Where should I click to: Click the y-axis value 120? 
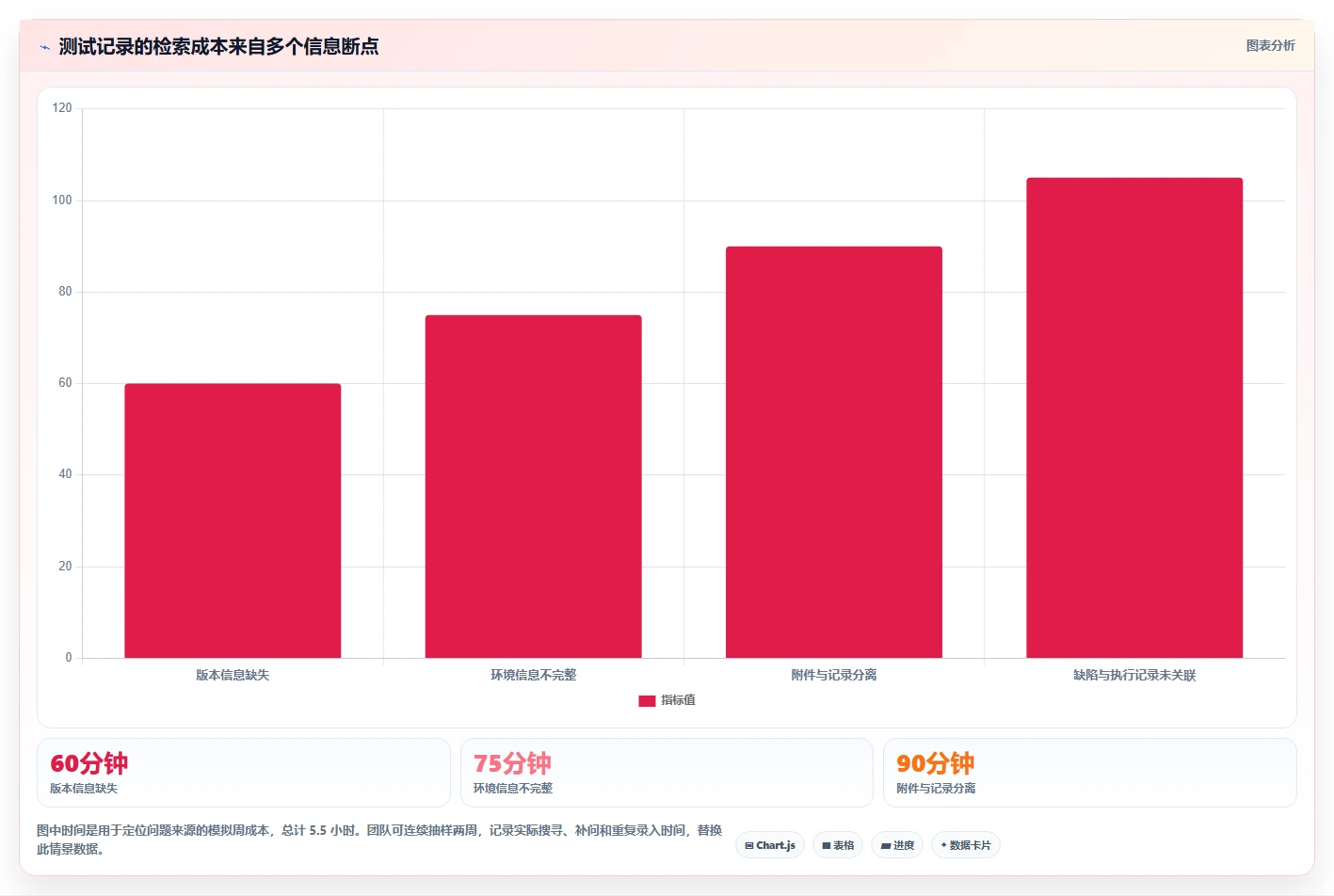pos(62,108)
